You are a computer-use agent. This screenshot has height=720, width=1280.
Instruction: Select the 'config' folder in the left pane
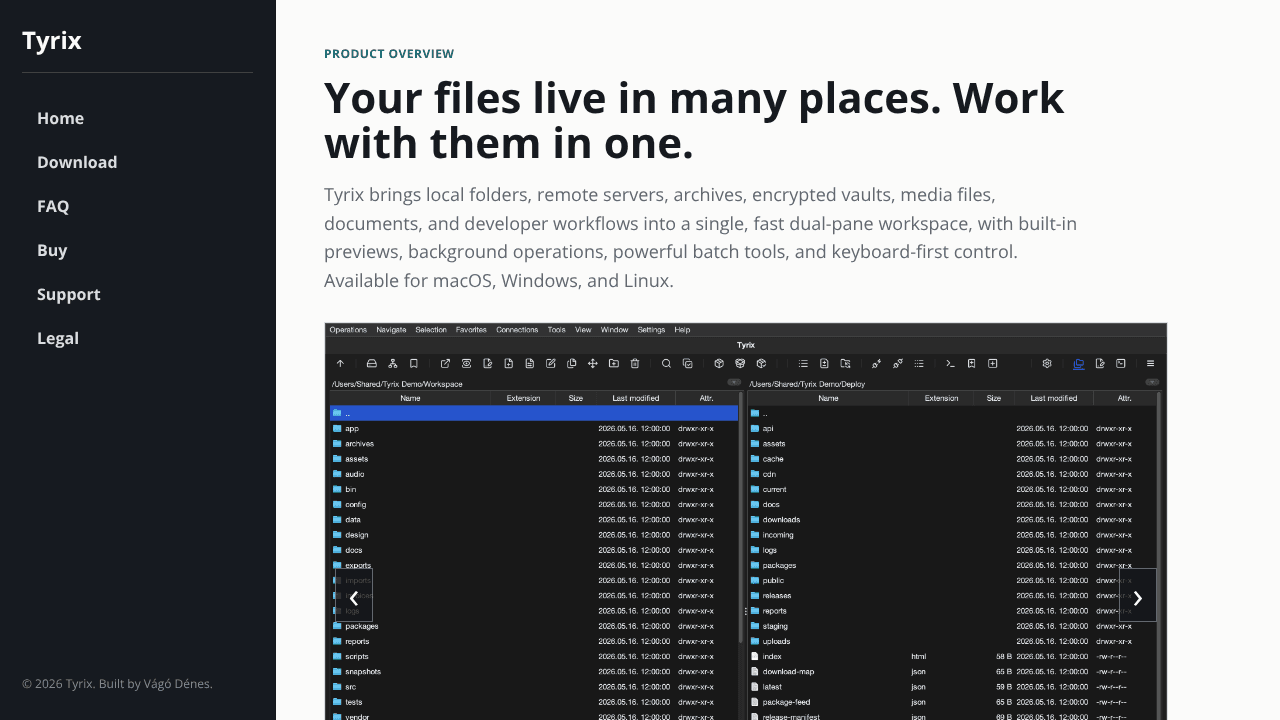point(534,505)
